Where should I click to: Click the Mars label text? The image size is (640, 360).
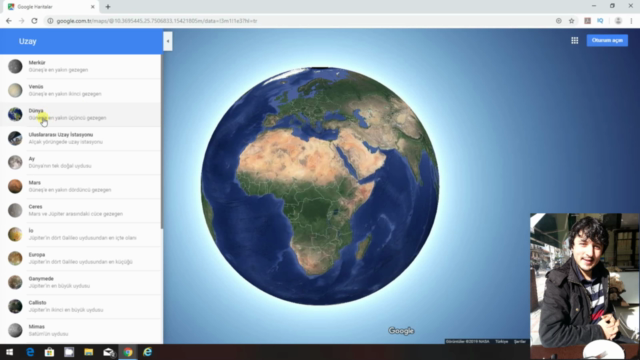pyautogui.click(x=35, y=182)
